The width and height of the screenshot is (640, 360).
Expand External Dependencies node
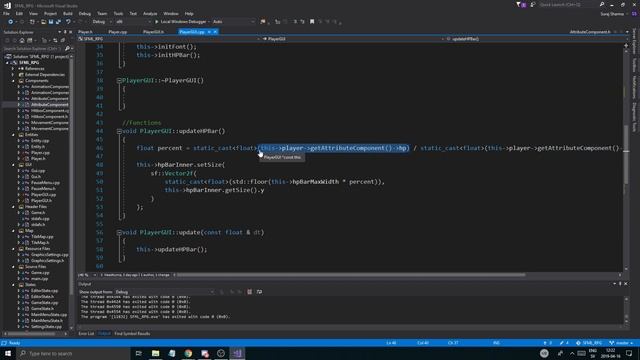tap(13, 75)
